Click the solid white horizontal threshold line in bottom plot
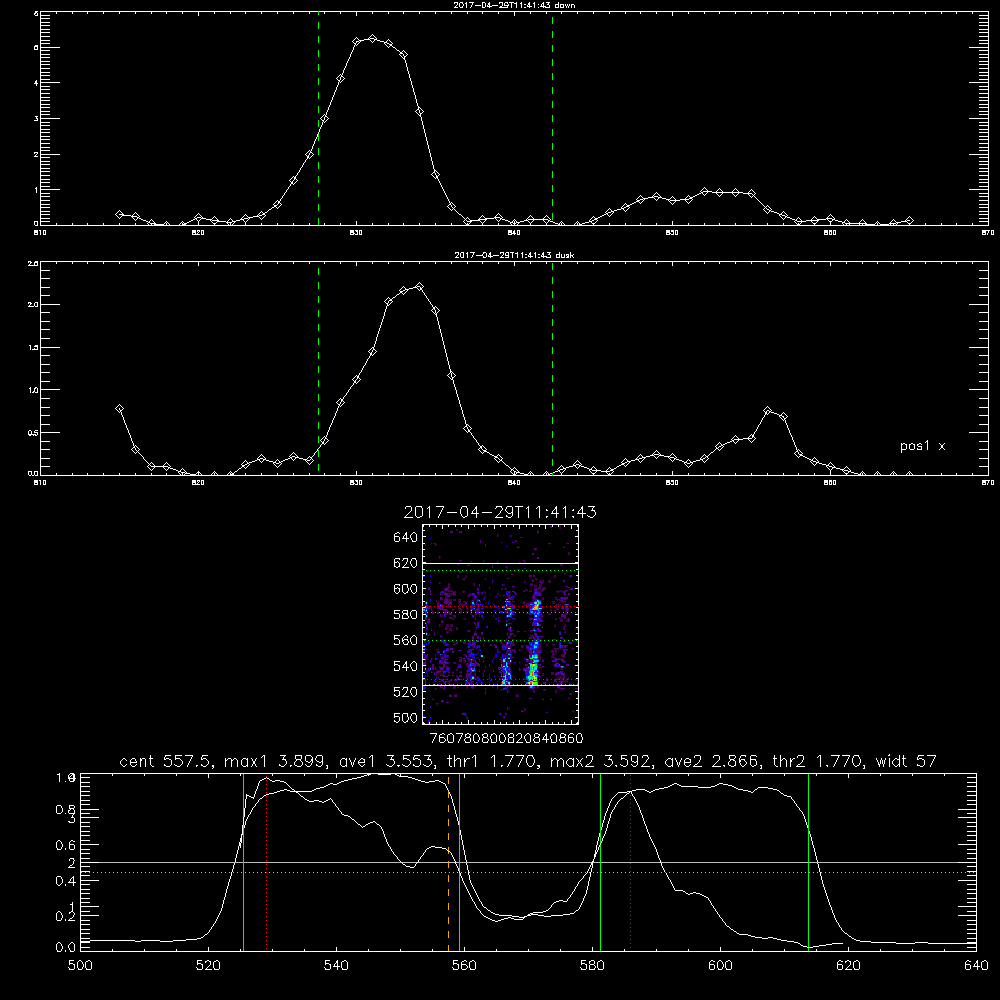 pyautogui.click(x=528, y=862)
